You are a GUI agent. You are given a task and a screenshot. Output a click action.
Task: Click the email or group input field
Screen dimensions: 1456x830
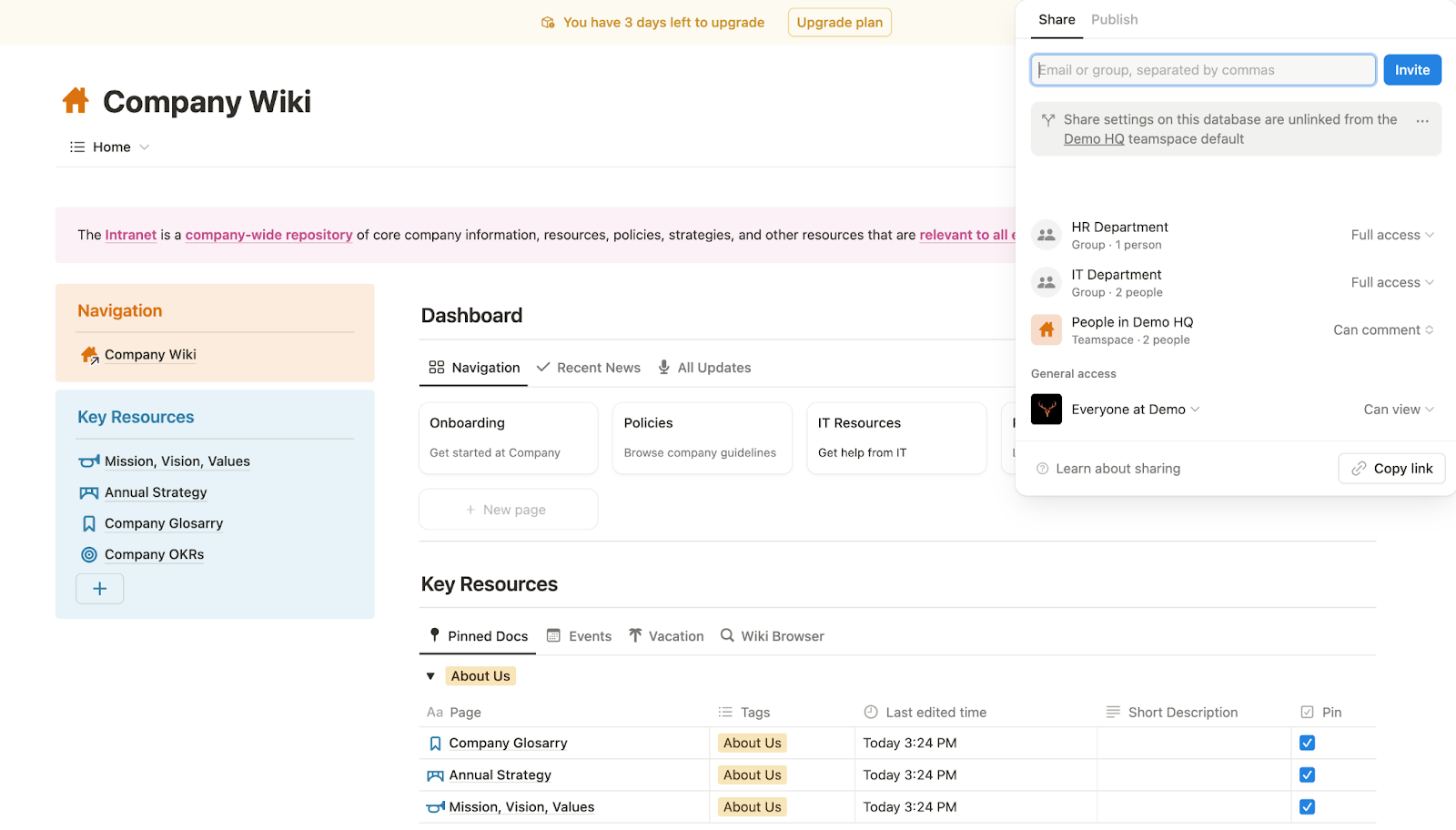click(x=1202, y=70)
